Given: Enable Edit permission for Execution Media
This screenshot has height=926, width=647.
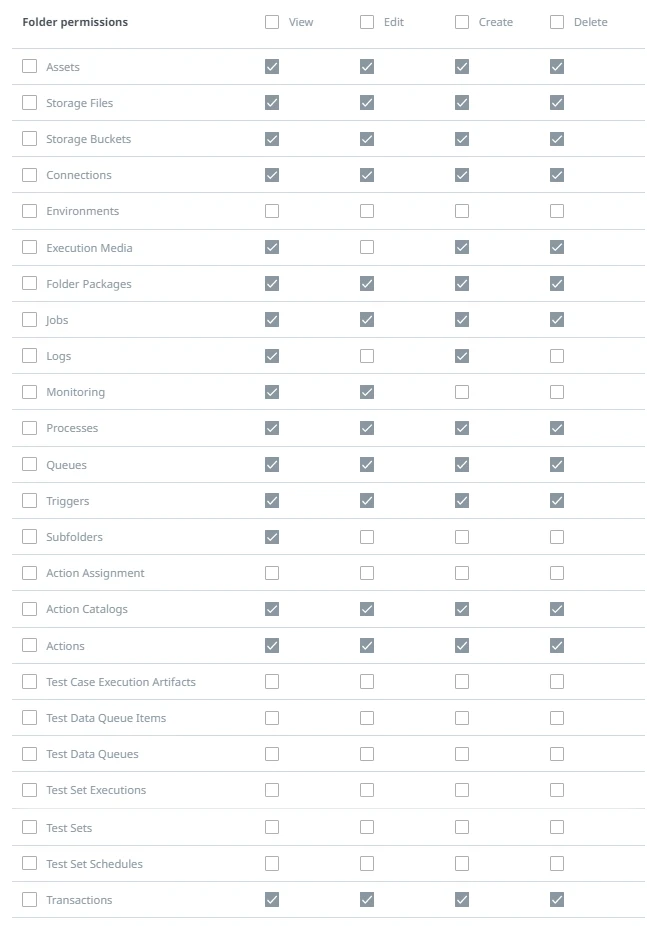Looking at the screenshot, I should (367, 247).
